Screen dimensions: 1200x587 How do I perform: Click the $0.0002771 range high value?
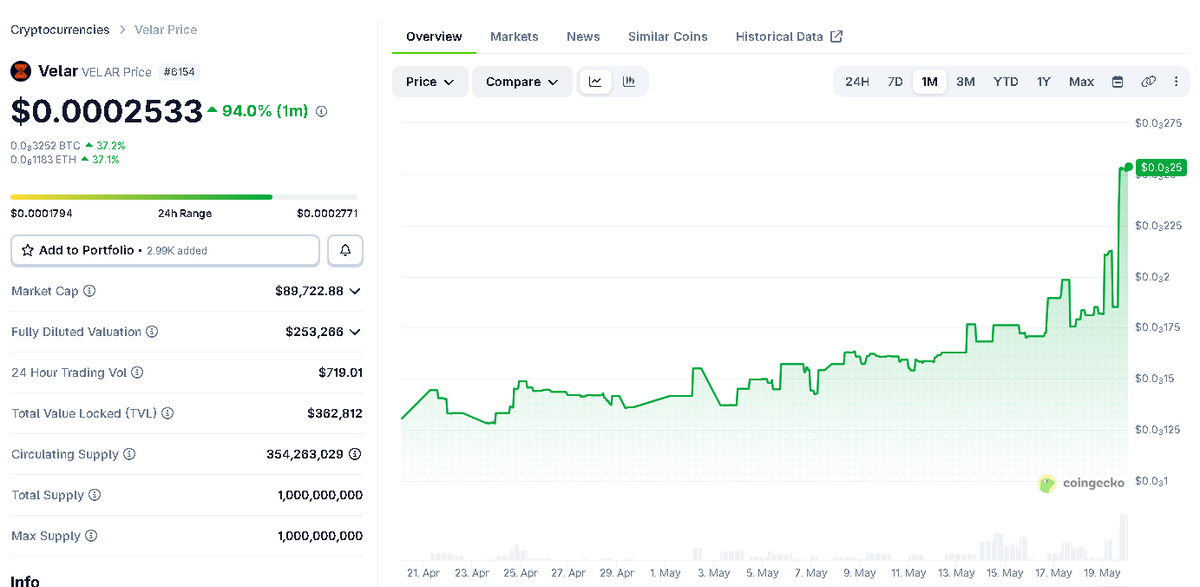tap(327, 213)
